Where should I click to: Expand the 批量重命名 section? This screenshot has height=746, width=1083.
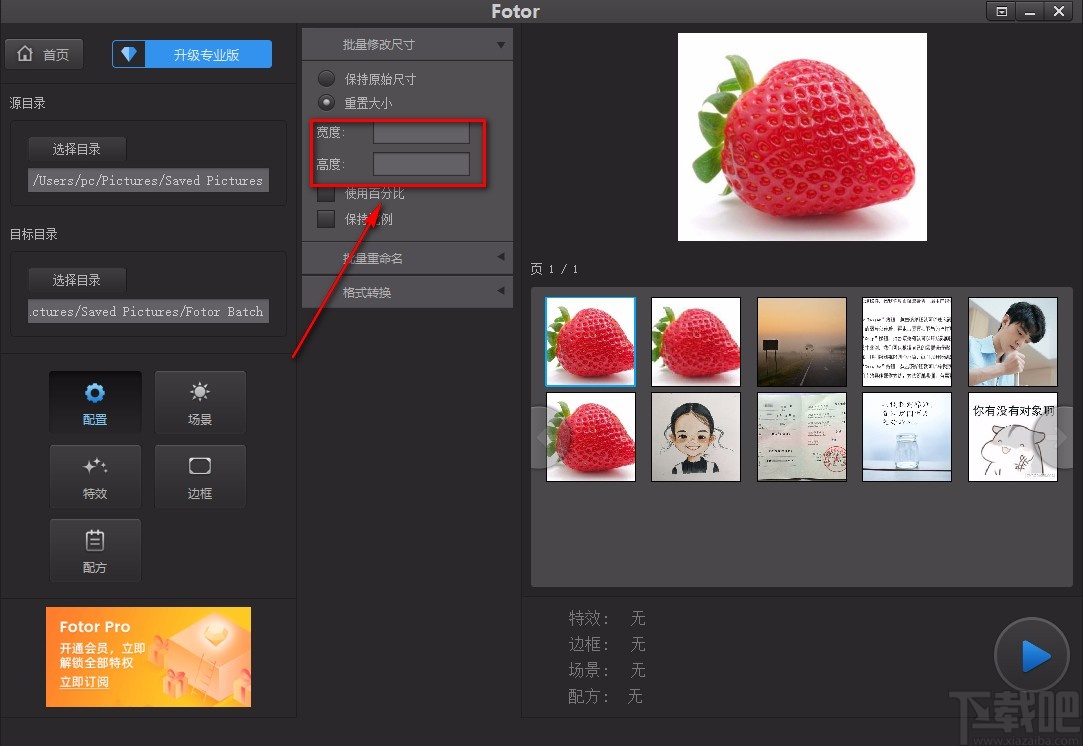coord(407,258)
